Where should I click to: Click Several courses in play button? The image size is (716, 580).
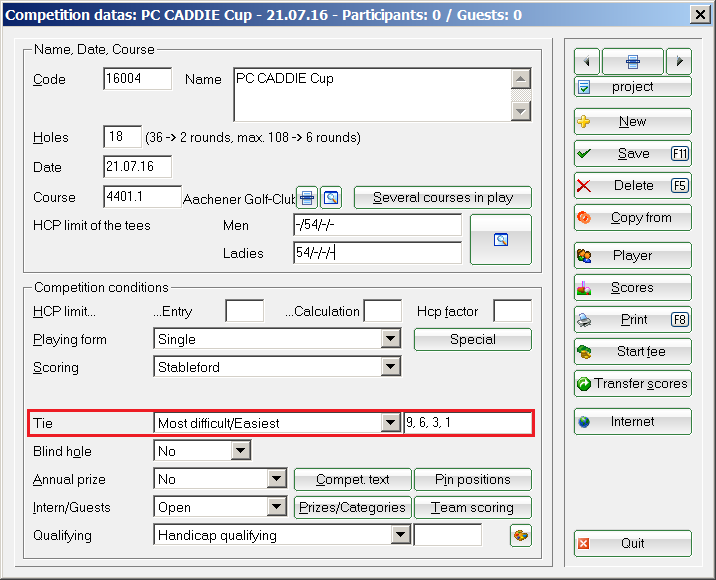pyautogui.click(x=443, y=198)
